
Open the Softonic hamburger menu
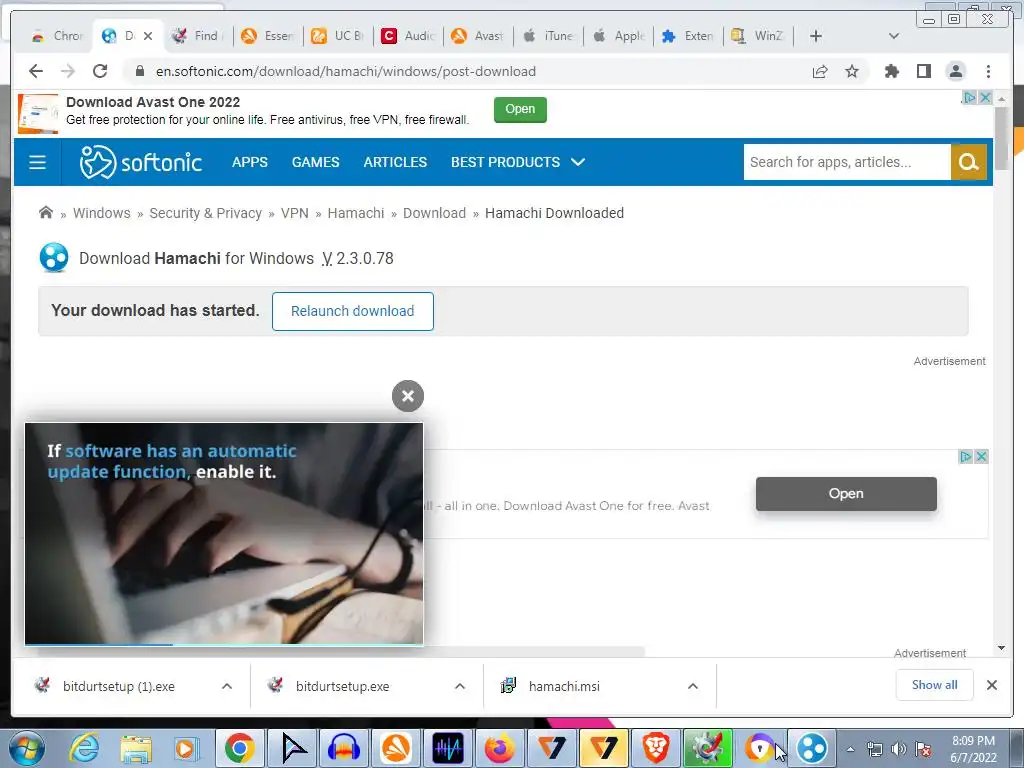pos(37,162)
